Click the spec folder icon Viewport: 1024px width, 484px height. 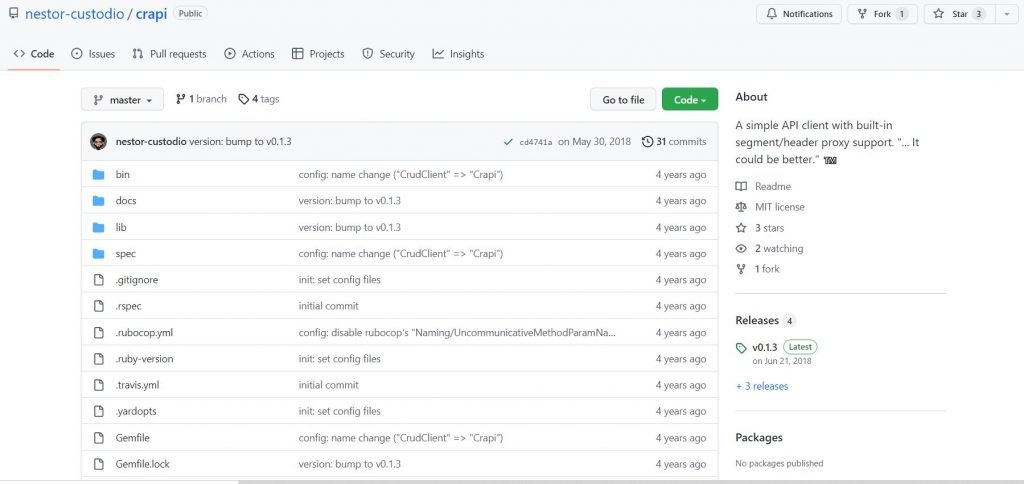[99, 253]
